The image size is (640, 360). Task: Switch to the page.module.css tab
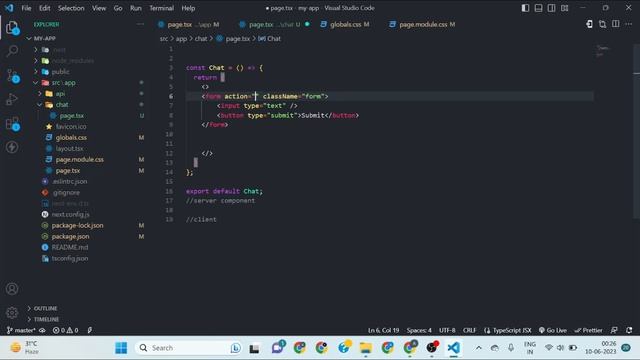click(423, 24)
